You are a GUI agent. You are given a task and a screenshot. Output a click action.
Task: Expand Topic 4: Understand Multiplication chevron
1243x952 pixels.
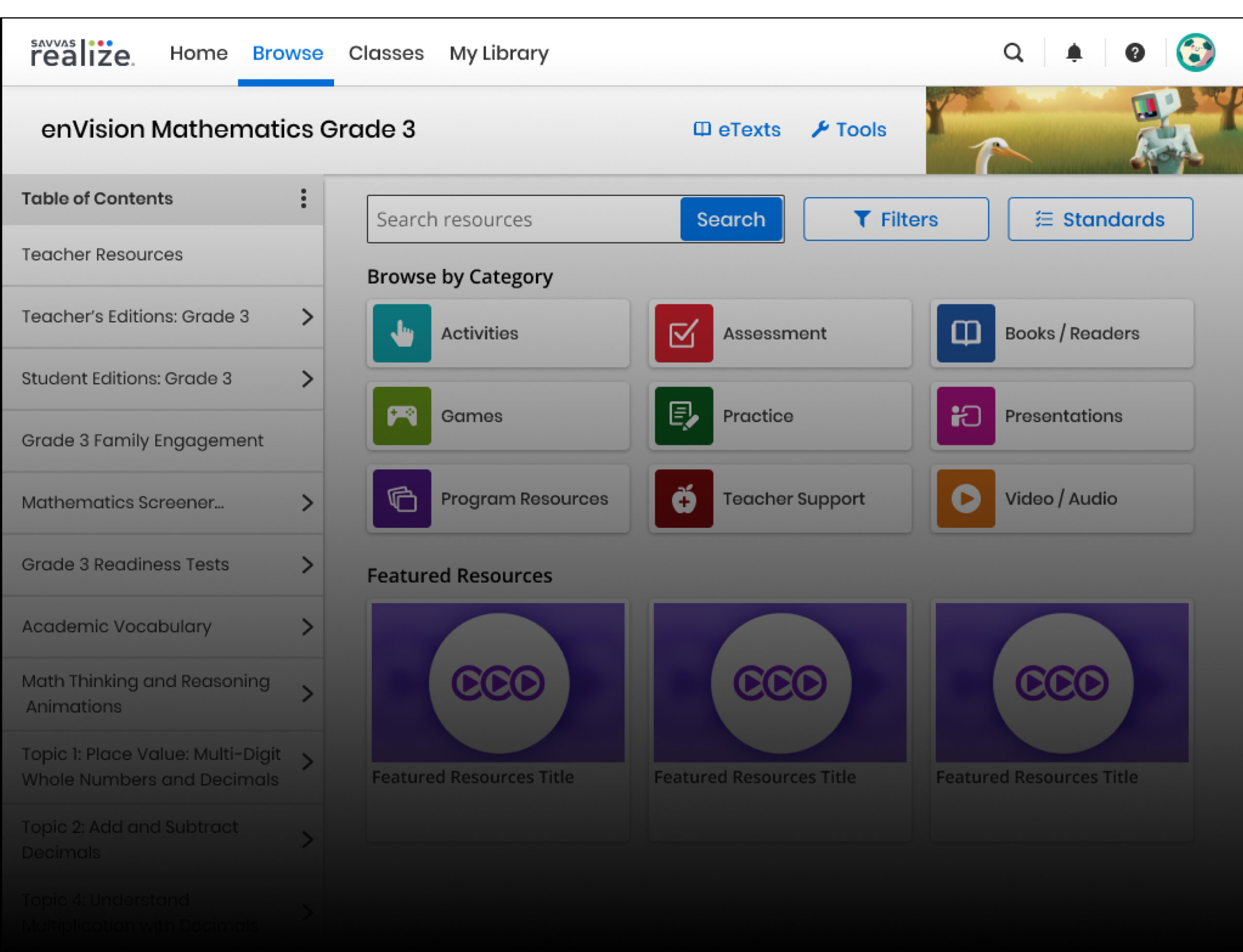point(307,912)
